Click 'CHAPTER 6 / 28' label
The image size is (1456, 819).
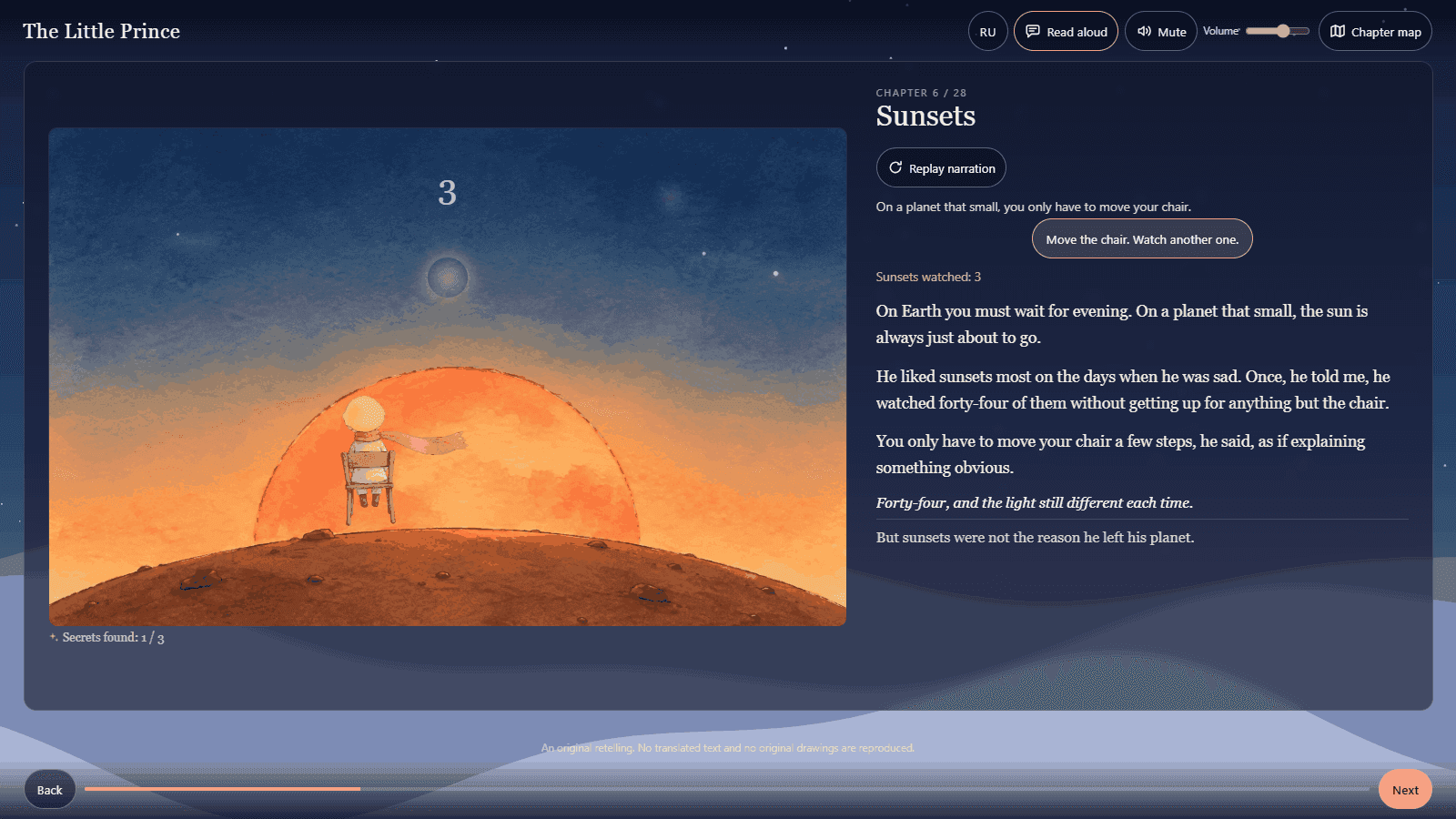921,93
